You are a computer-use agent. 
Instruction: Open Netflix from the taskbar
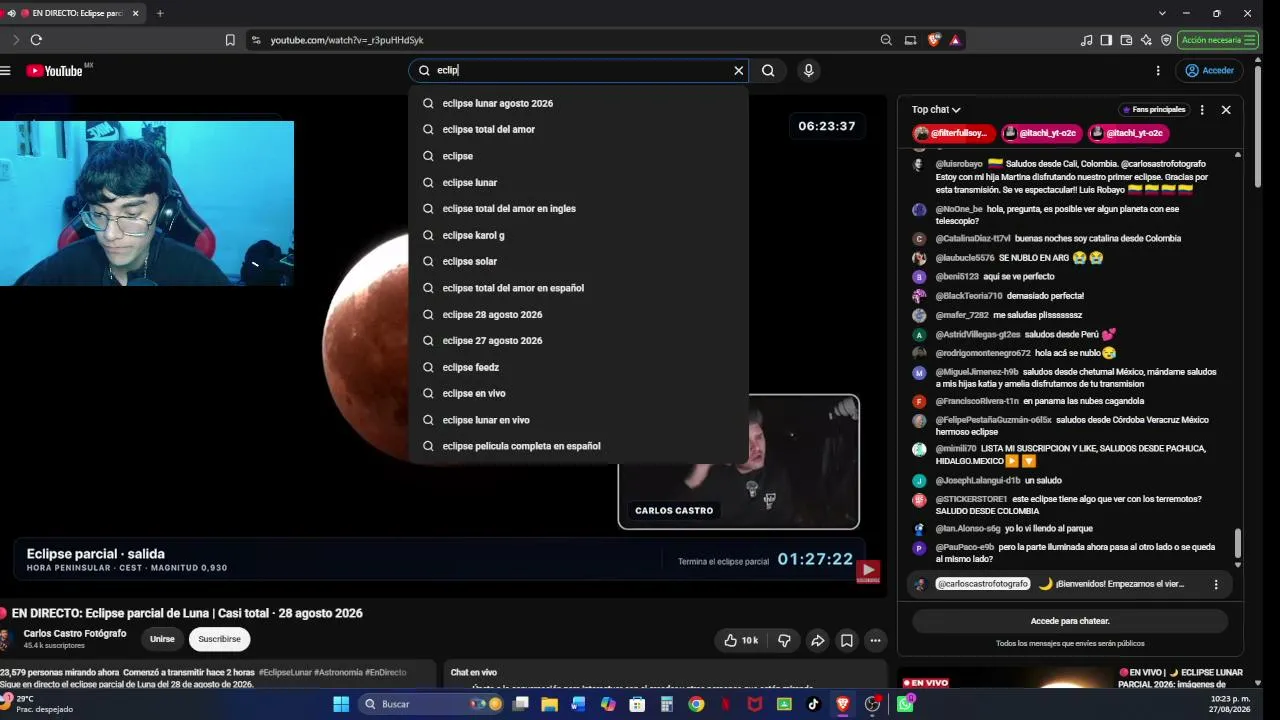pos(725,704)
